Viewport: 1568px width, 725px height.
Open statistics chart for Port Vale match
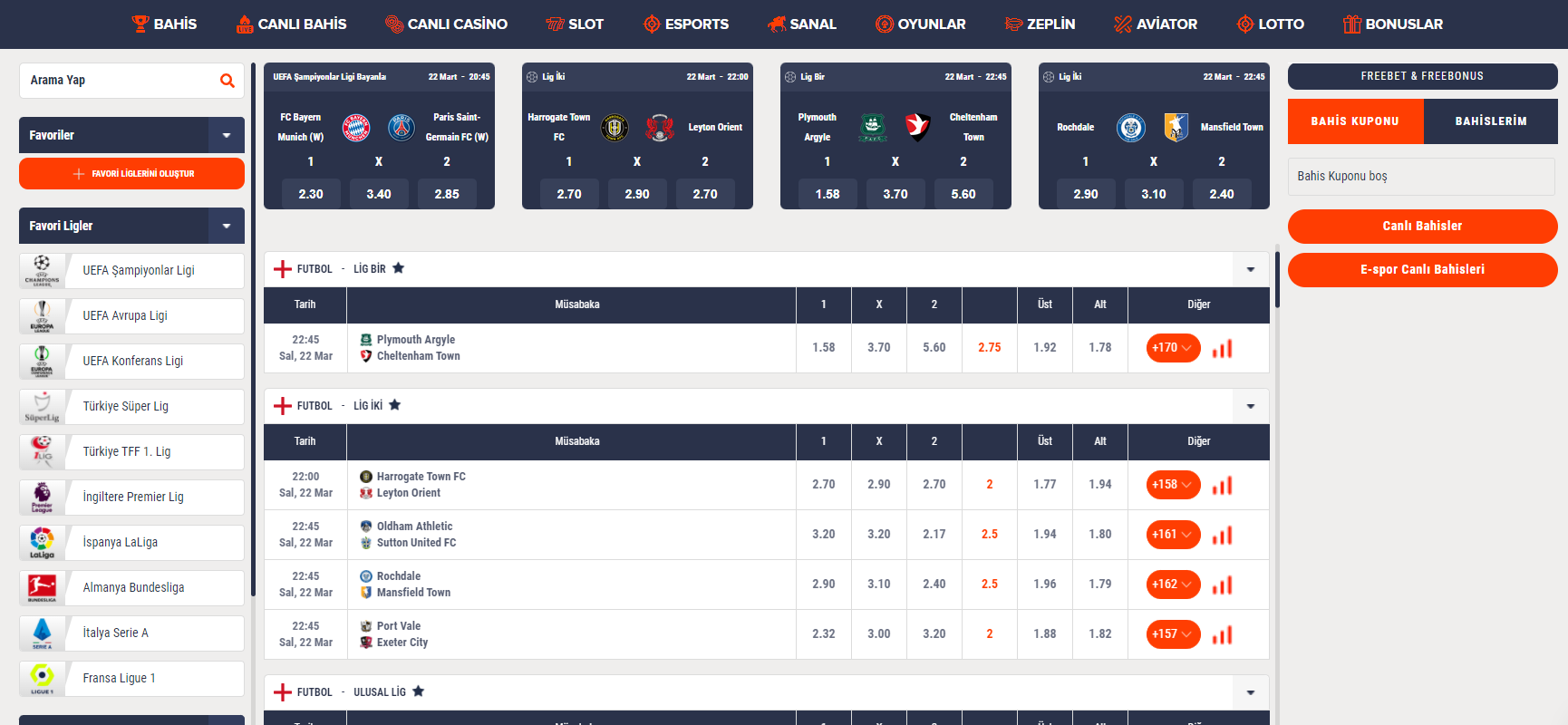pos(1223,634)
